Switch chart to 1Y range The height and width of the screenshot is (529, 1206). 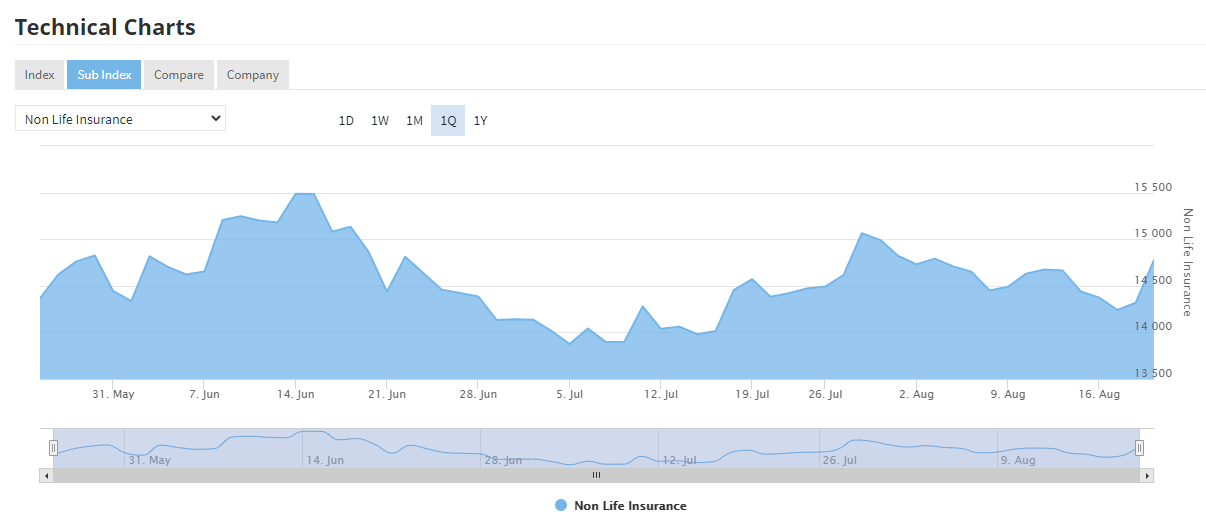coord(481,121)
